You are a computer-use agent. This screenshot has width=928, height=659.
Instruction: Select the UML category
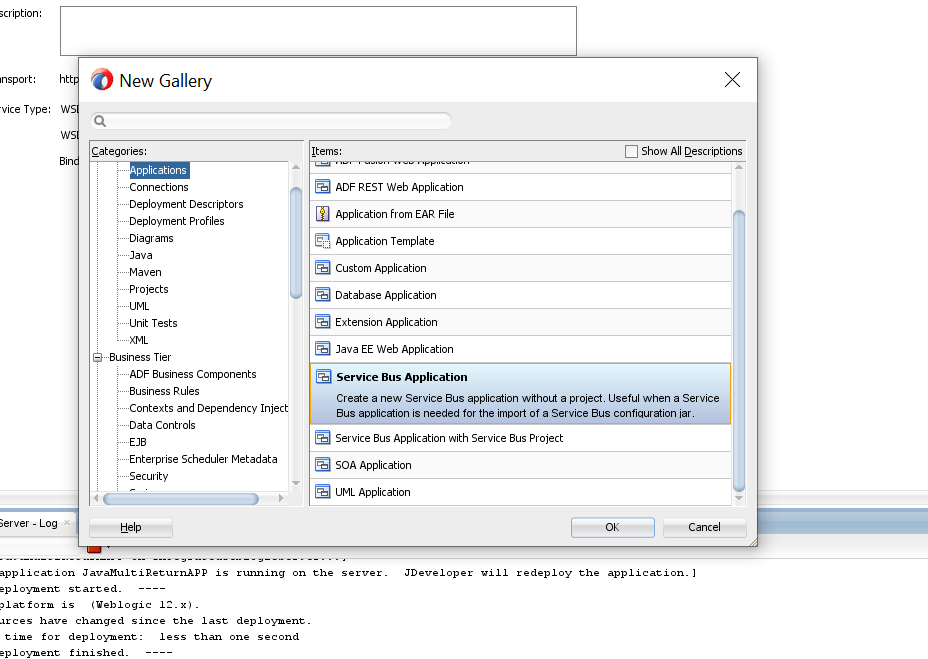[139, 306]
